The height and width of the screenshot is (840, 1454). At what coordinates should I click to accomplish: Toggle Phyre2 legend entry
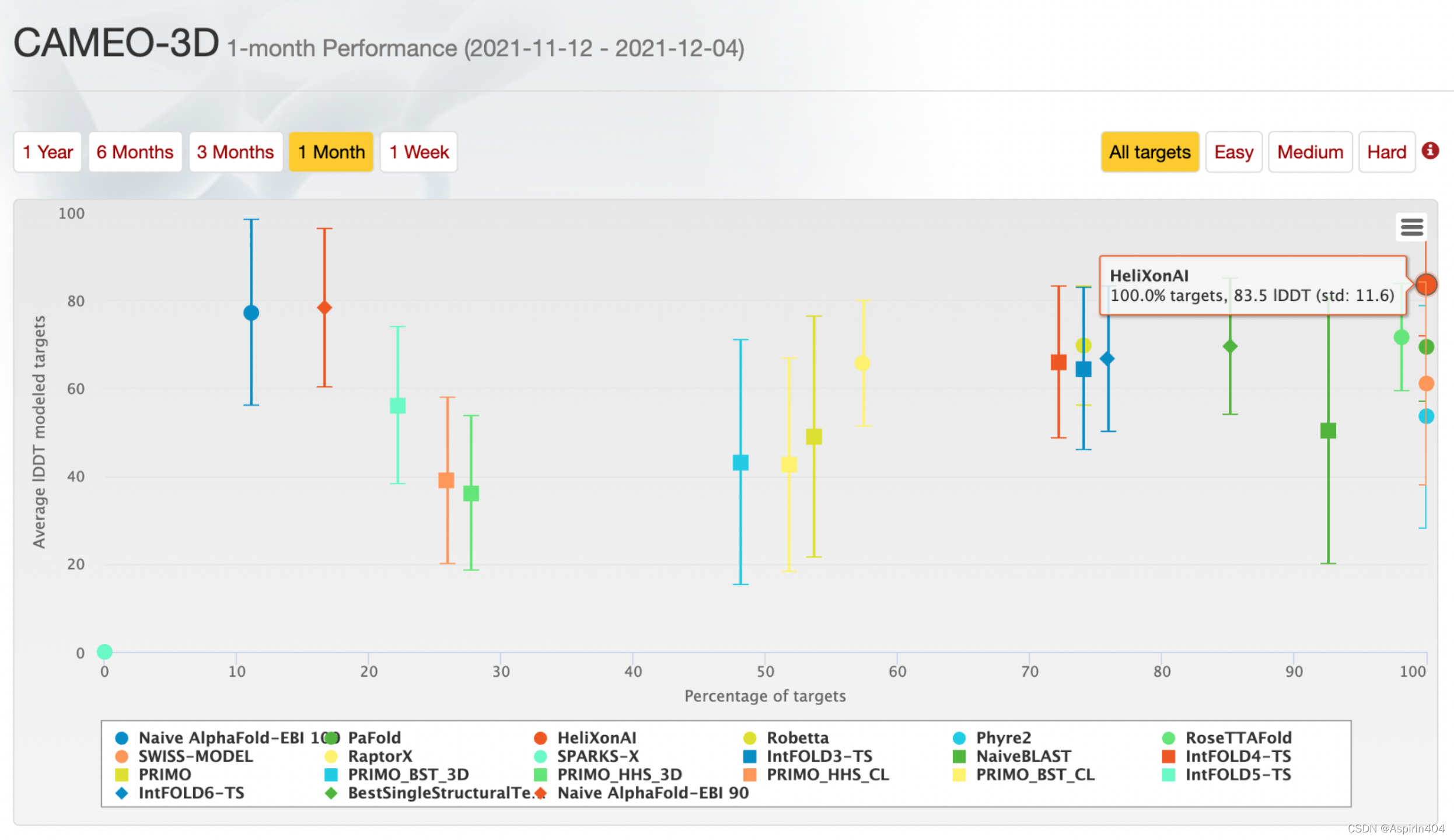point(1003,738)
